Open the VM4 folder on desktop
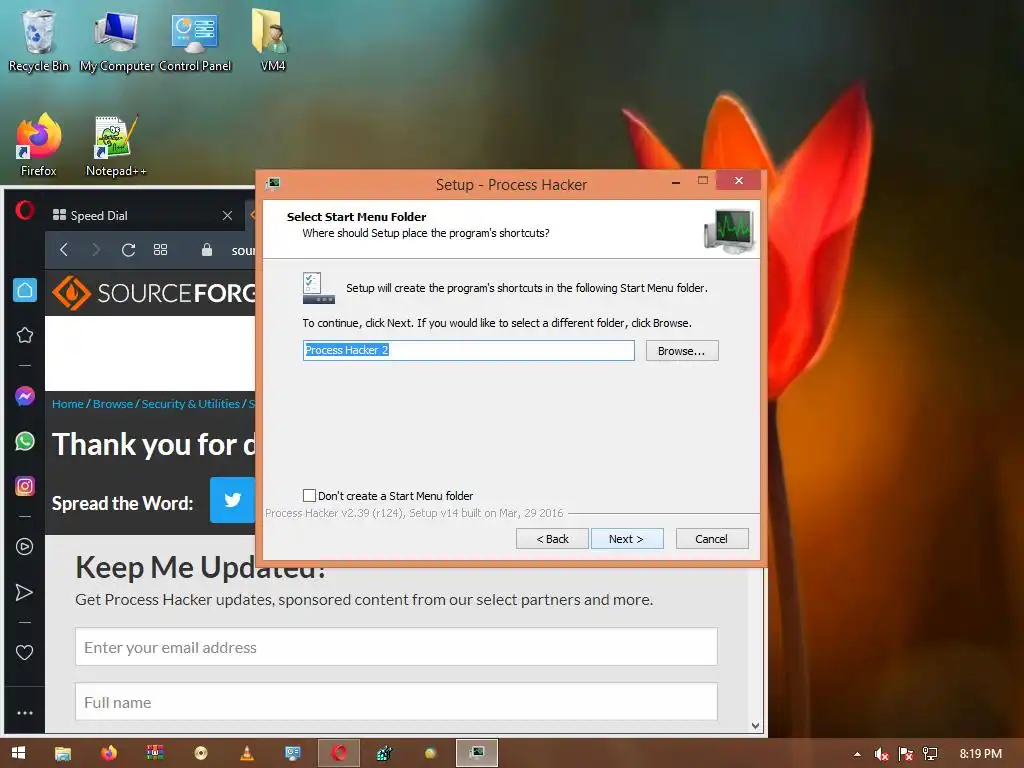This screenshot has height=768, width=1024. click(272, 39)
